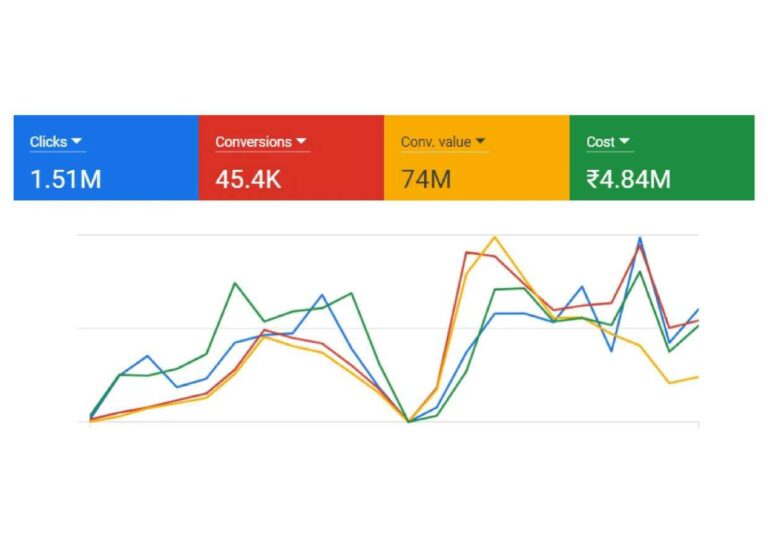Image resolution: width=768 pixels, height=543 pixels.
Task: Click the red line's first peak after the dip
Action: [466, 252]
